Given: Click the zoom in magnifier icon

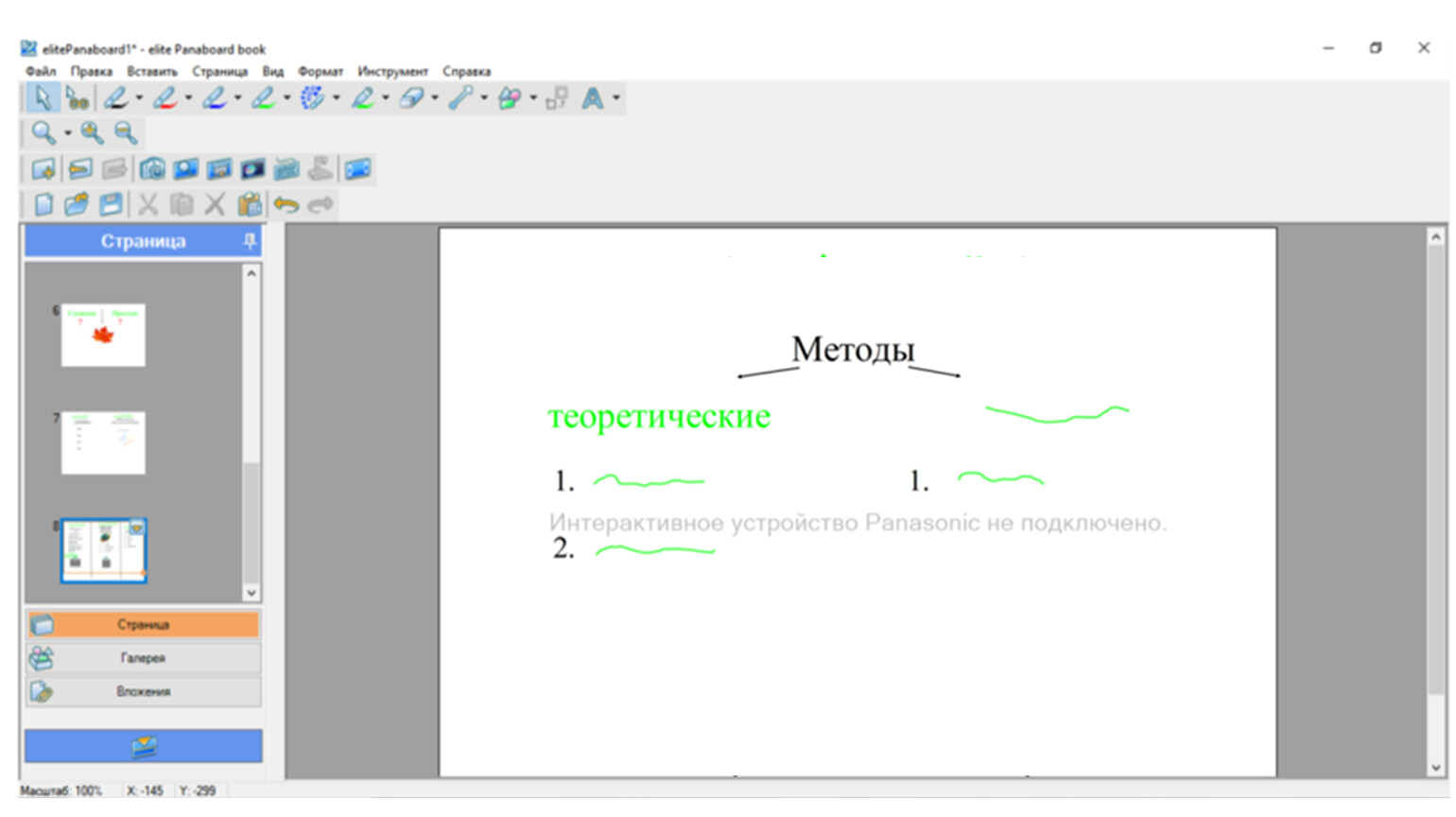Looking at the screenshot, I should pos(92,133).
